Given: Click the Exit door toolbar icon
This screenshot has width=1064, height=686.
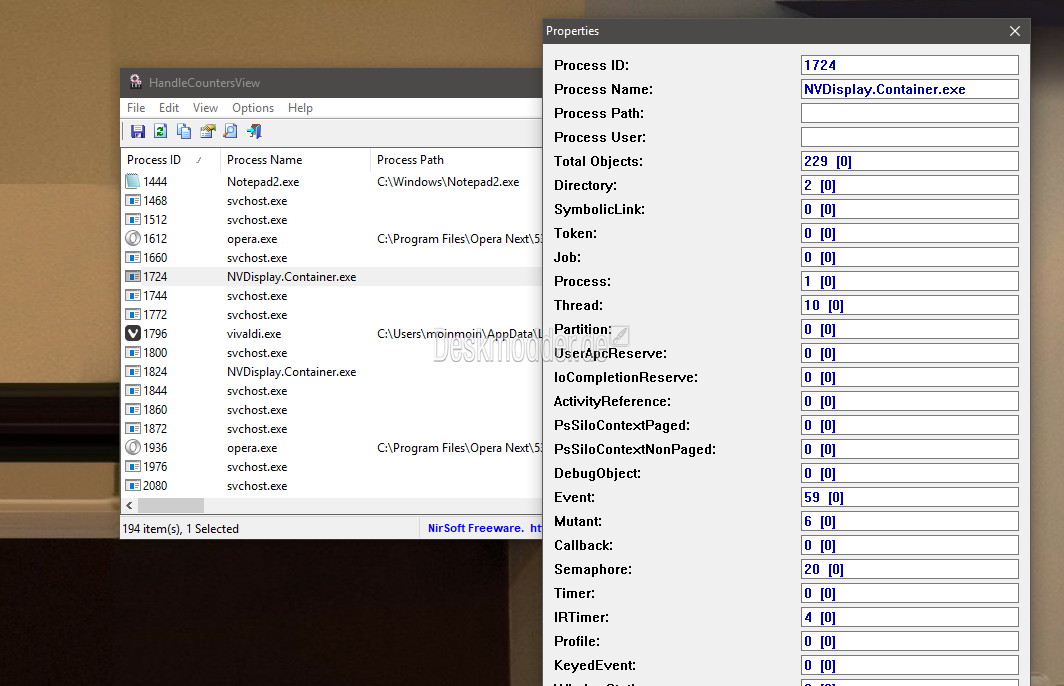Looking at the screenshot, I should [x=254, y=131].
